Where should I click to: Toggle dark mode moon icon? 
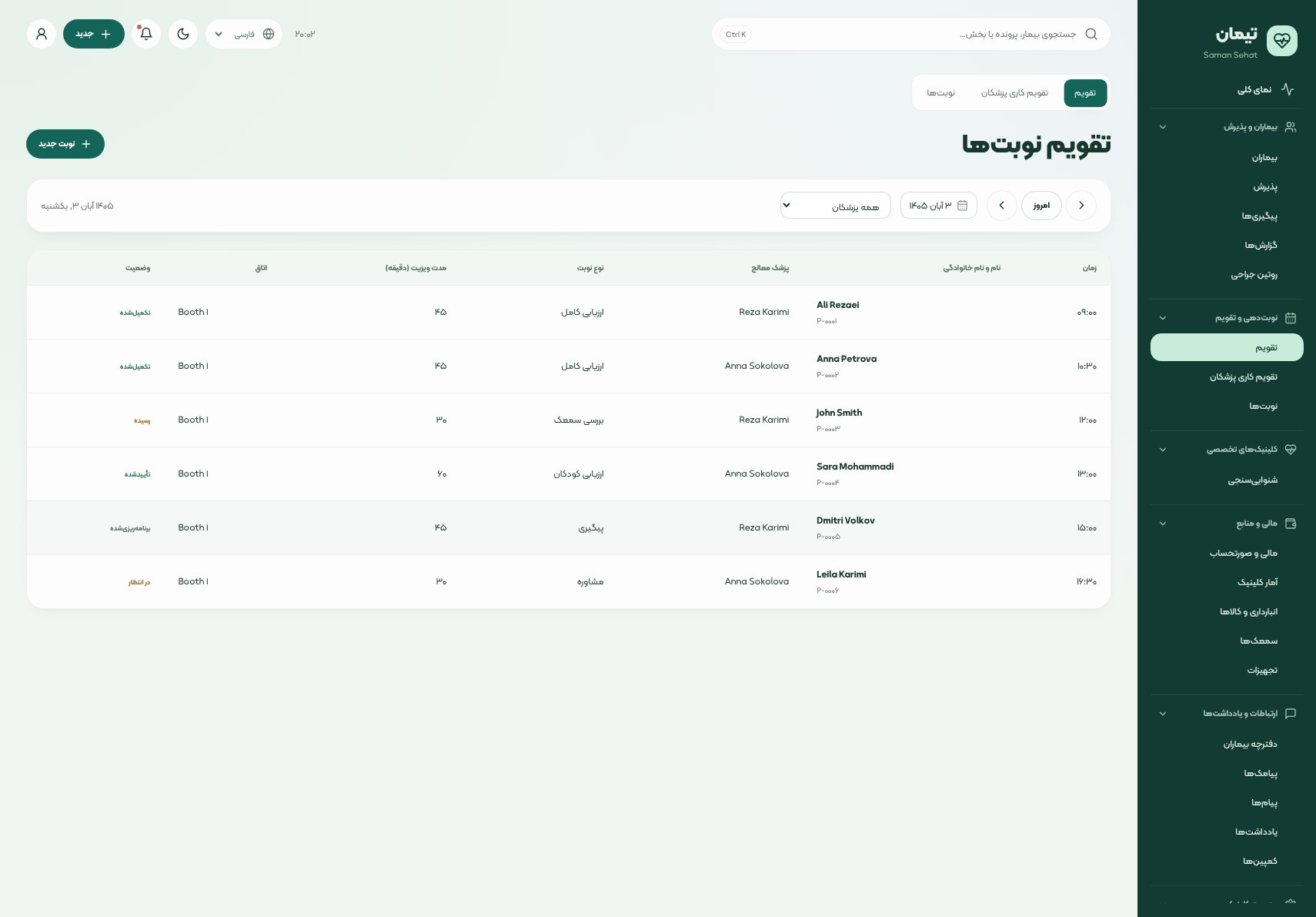(183, 34)
